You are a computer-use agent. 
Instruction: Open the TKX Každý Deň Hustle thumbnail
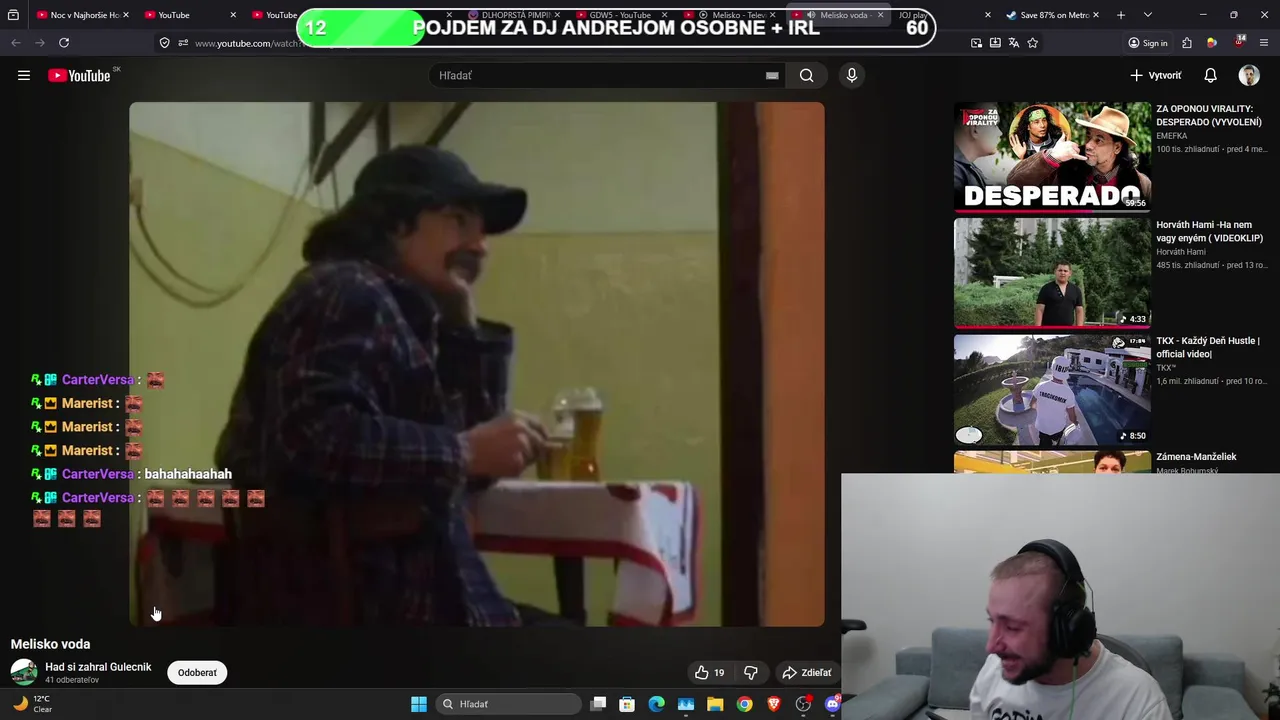tap(1052, 389)
